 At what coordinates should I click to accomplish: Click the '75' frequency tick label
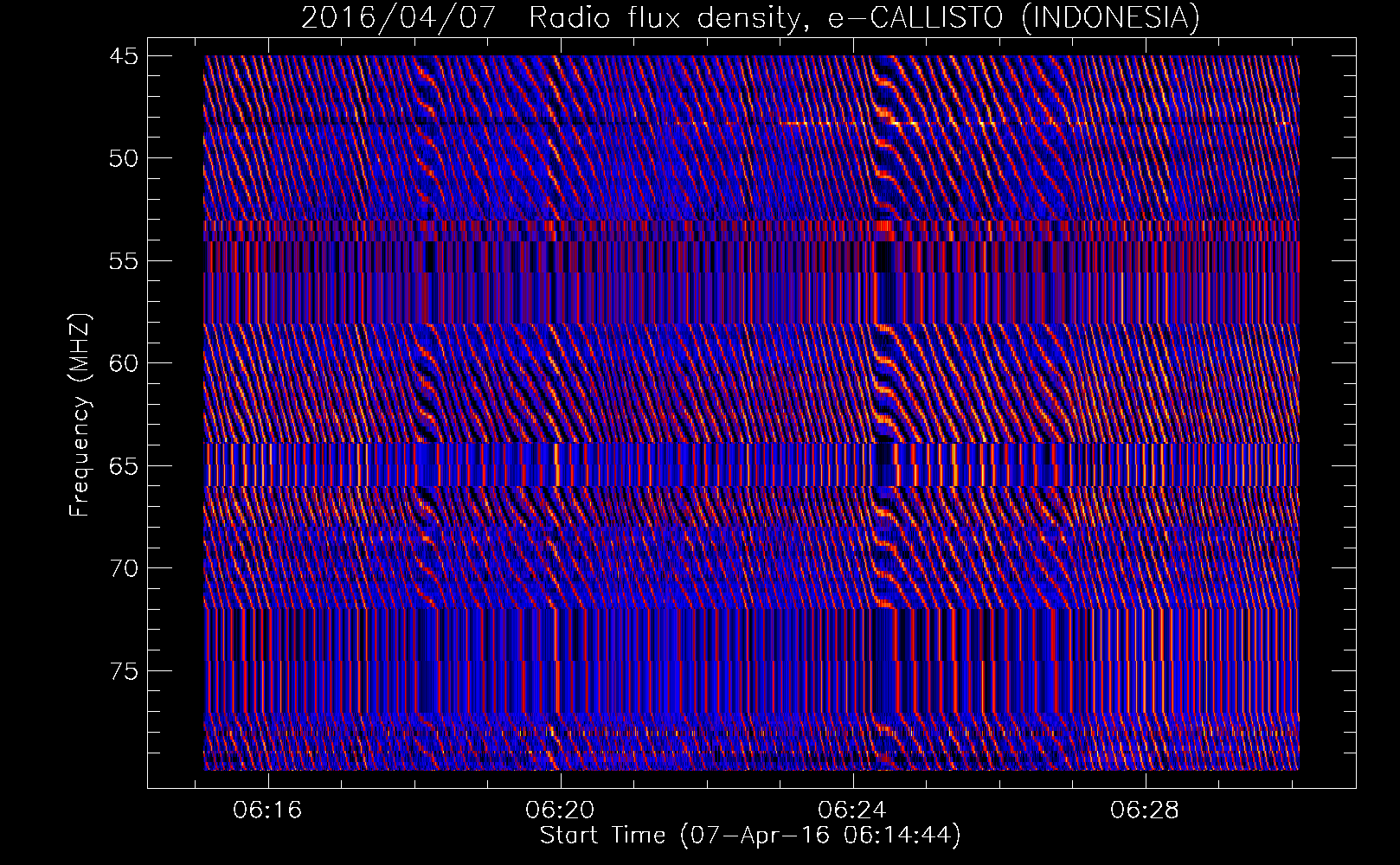click(122, 670)
